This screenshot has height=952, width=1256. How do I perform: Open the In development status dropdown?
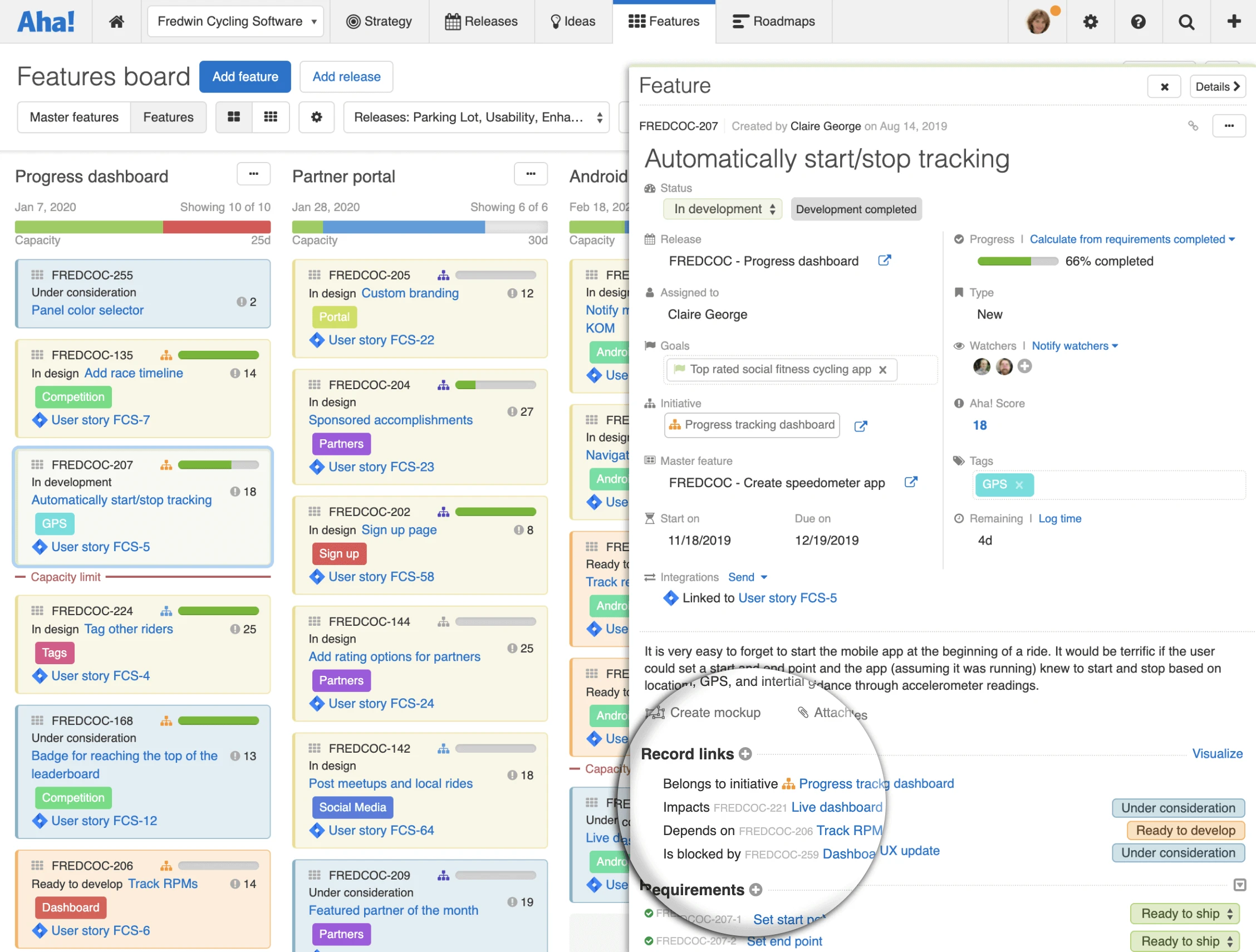[x=723, y=209]
